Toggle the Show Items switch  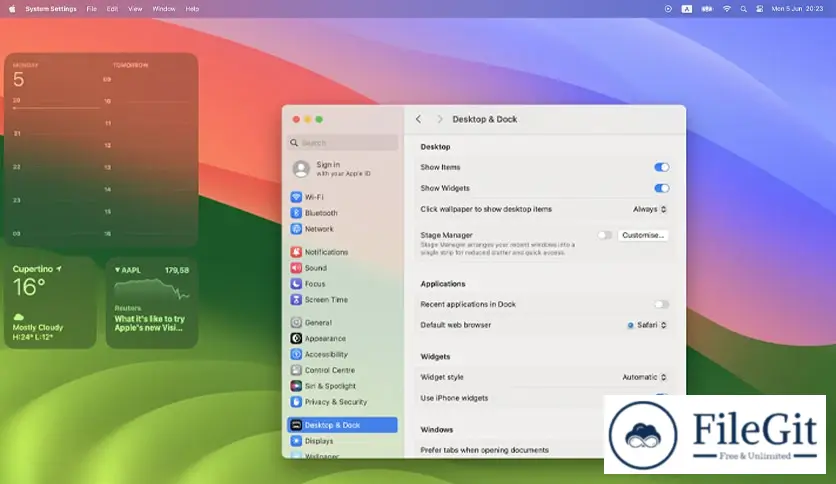tap(661, 167)
